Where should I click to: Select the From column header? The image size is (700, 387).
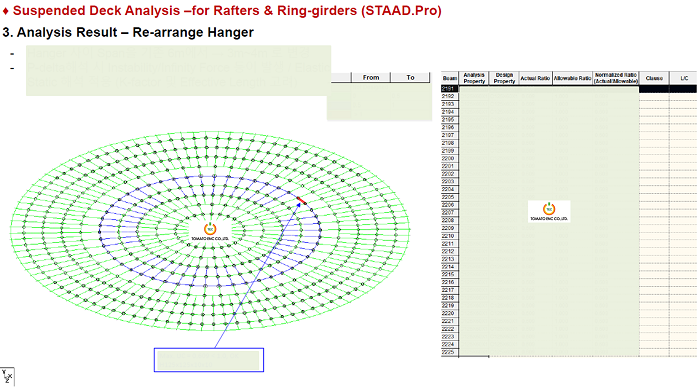click(371, 77)
